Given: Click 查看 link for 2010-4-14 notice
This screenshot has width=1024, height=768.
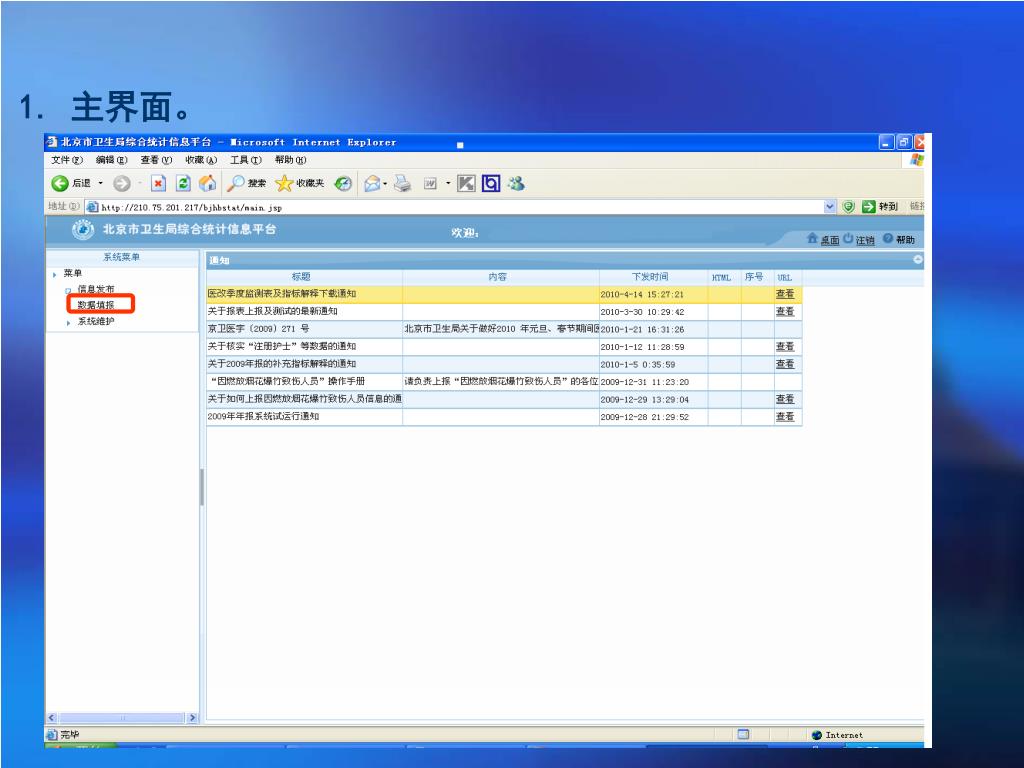Looking at the screenshot, I should [x=784, y=294].
